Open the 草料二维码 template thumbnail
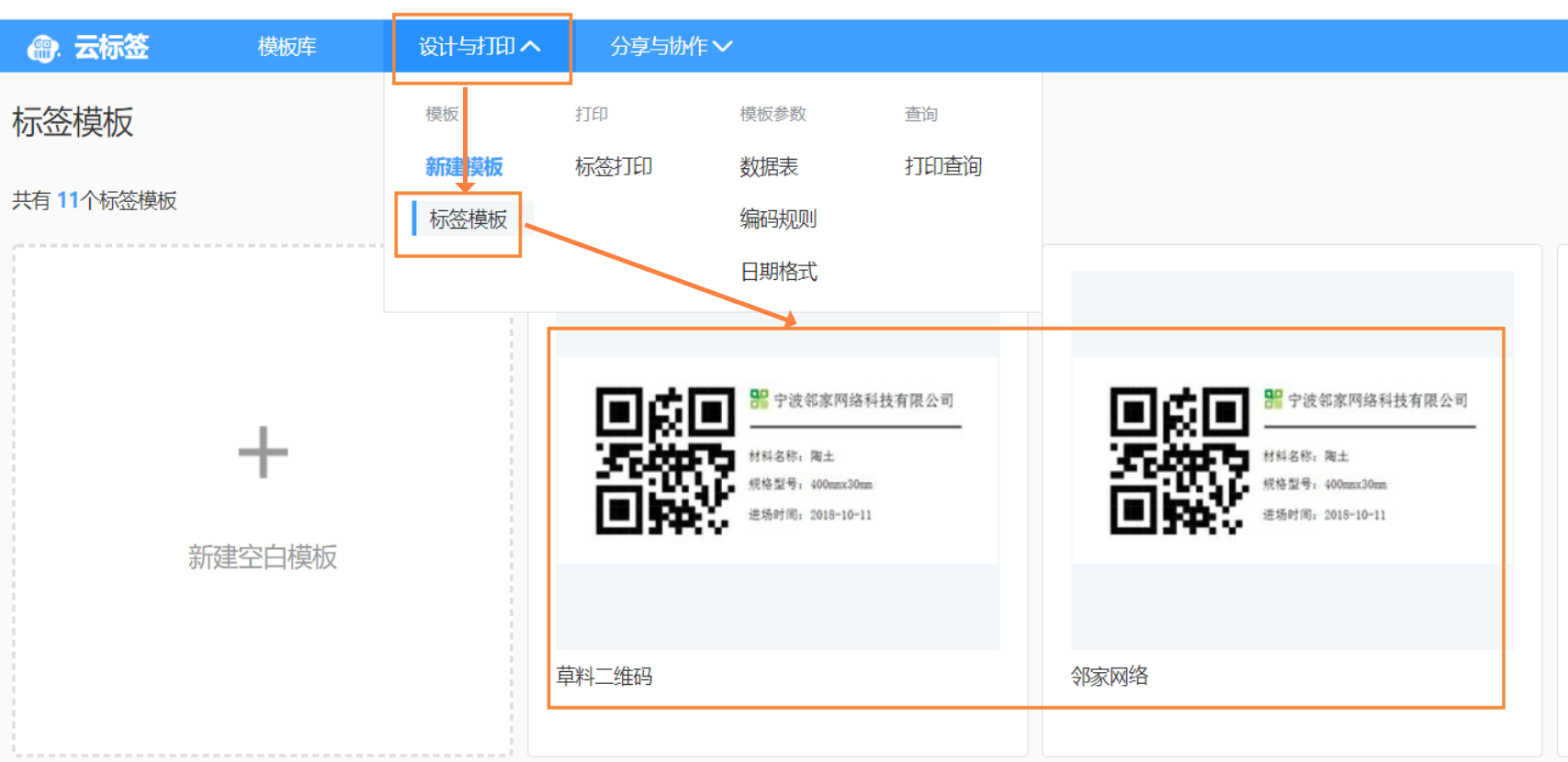Screen dimensions: 1568x762 click(x=777, y=460)
